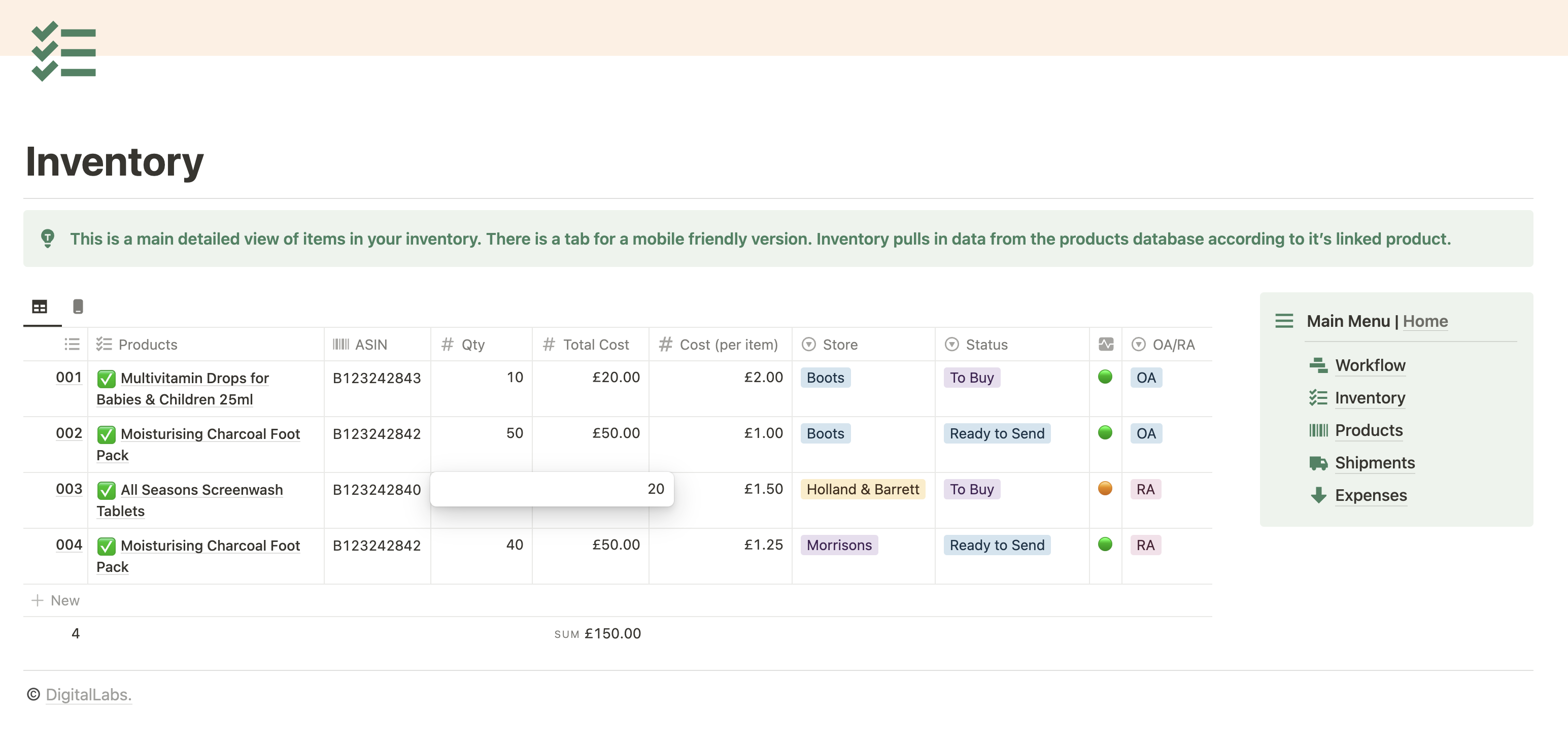Click the Qty number sign icon

pyautogui.click(x=448, y=344)
